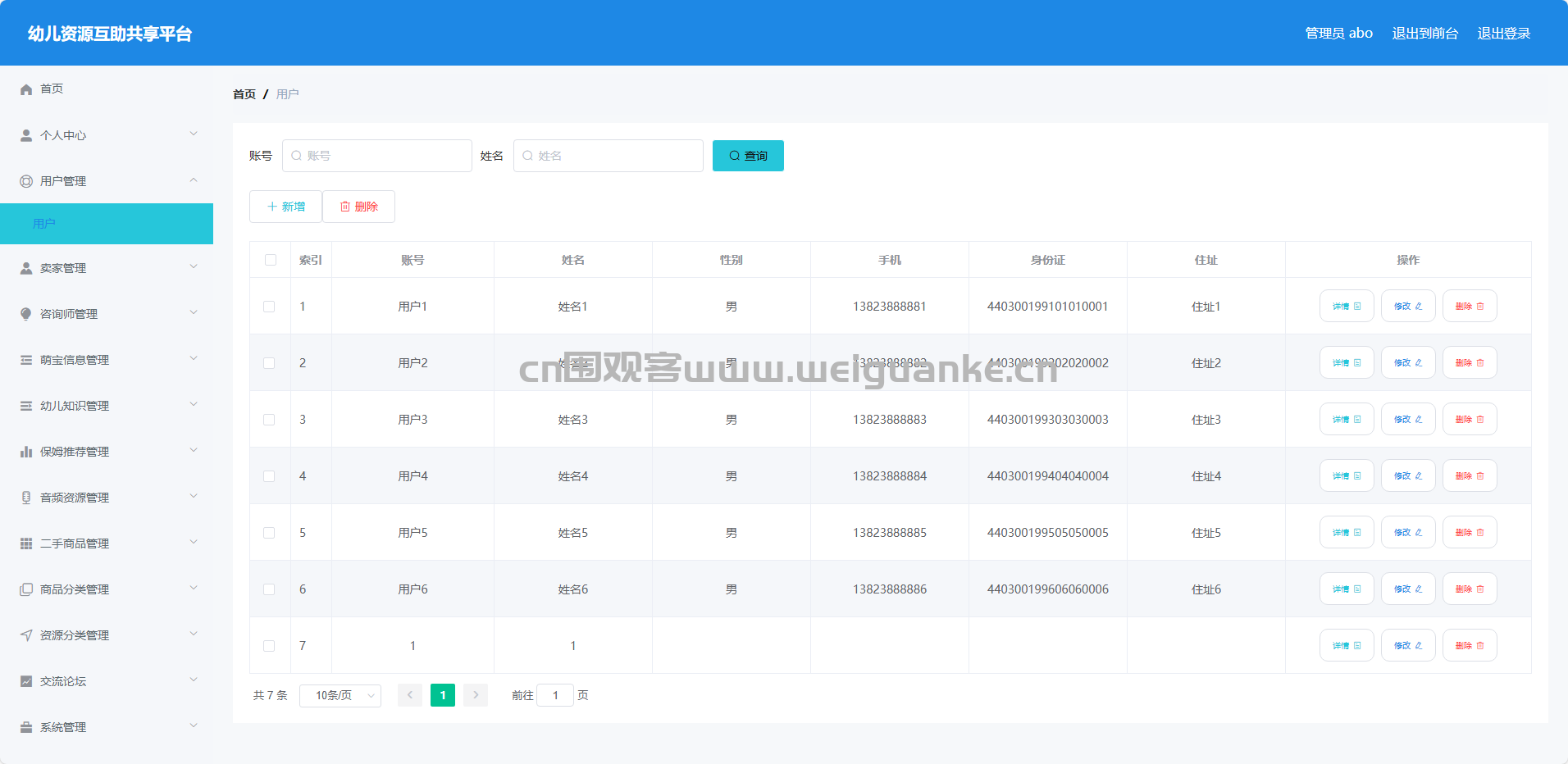Open 资源分类管理 menu item
The height and width of the screenshot is (764, 1568).
pyautogui.click(x=107, y=635)
